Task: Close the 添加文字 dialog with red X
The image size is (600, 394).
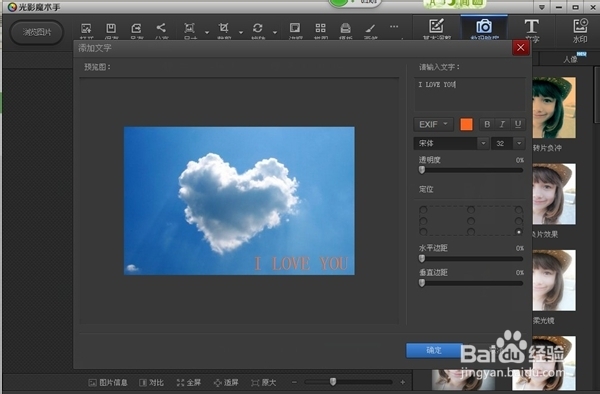Action: (521, 48)
